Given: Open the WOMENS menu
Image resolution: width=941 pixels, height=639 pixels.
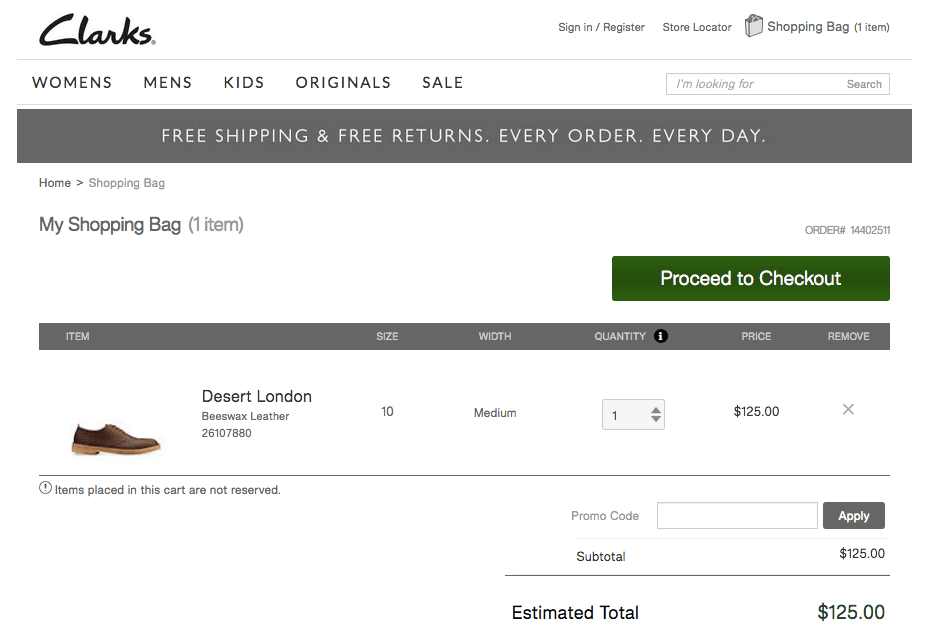Looking at the screenshot, I should [72, 83].
